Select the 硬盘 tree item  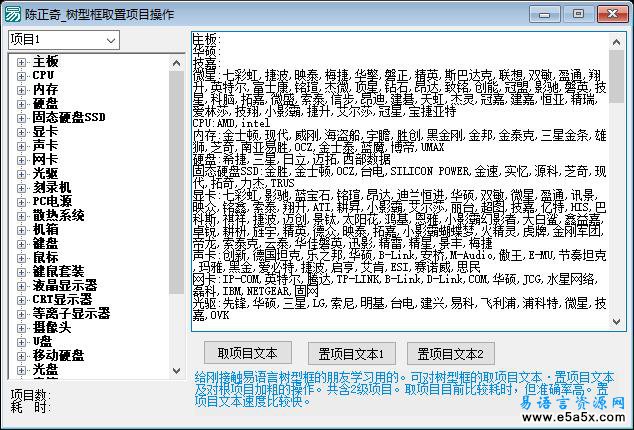click(x=45, y=104)
